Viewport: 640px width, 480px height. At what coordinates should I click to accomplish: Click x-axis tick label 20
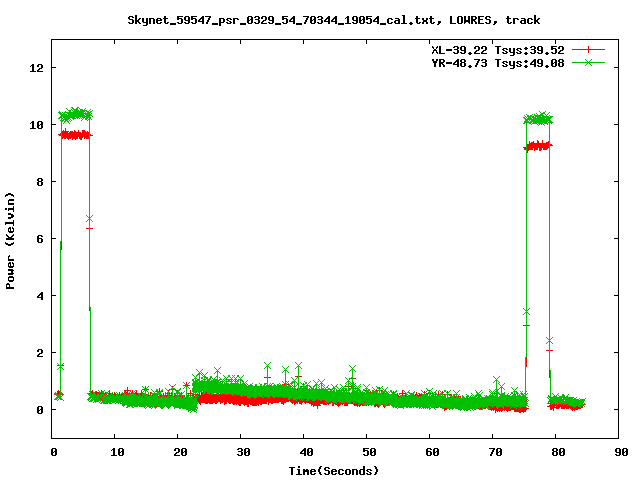pos(180,452)
